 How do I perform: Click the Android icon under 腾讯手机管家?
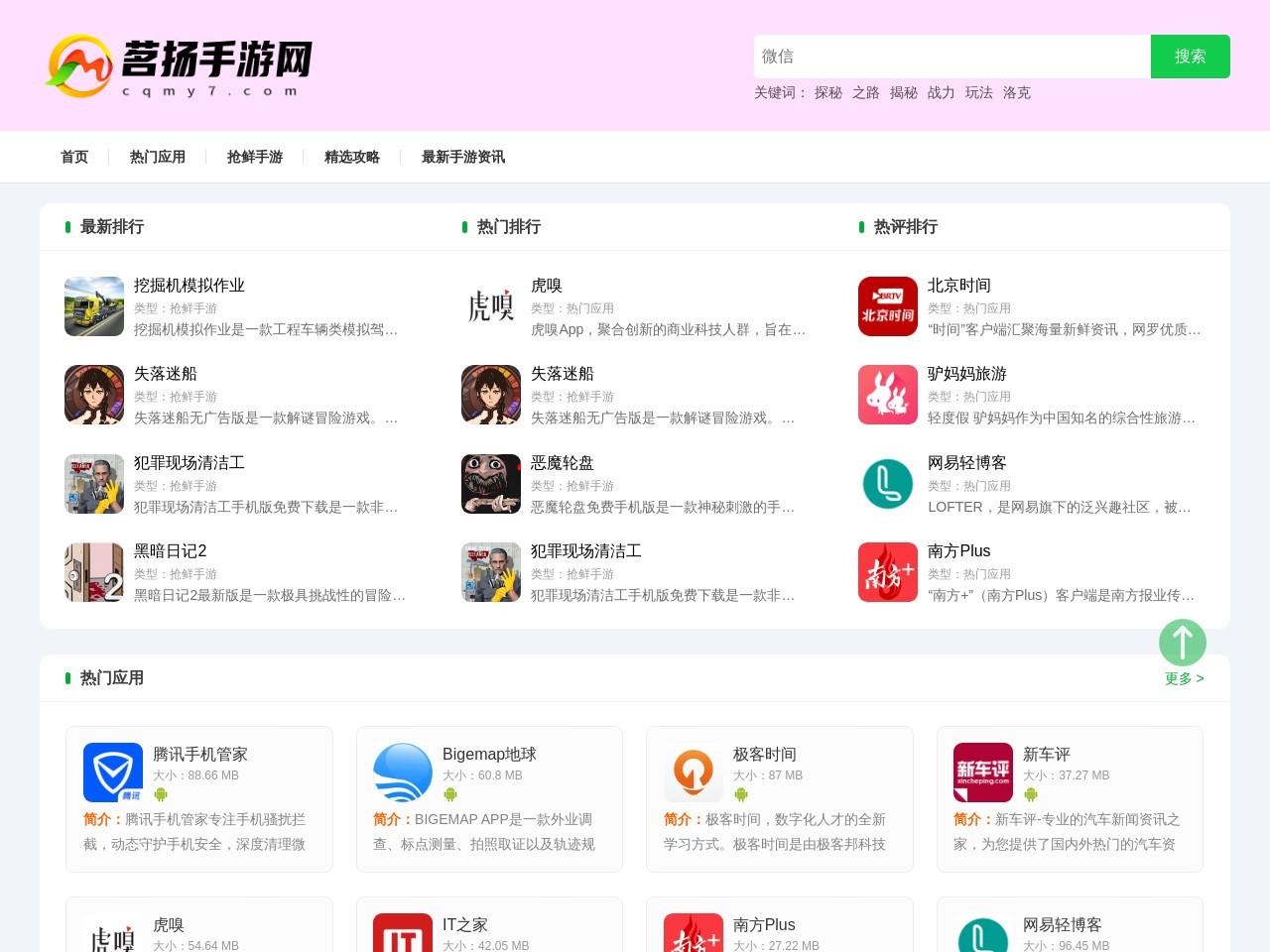pos(161,794)
